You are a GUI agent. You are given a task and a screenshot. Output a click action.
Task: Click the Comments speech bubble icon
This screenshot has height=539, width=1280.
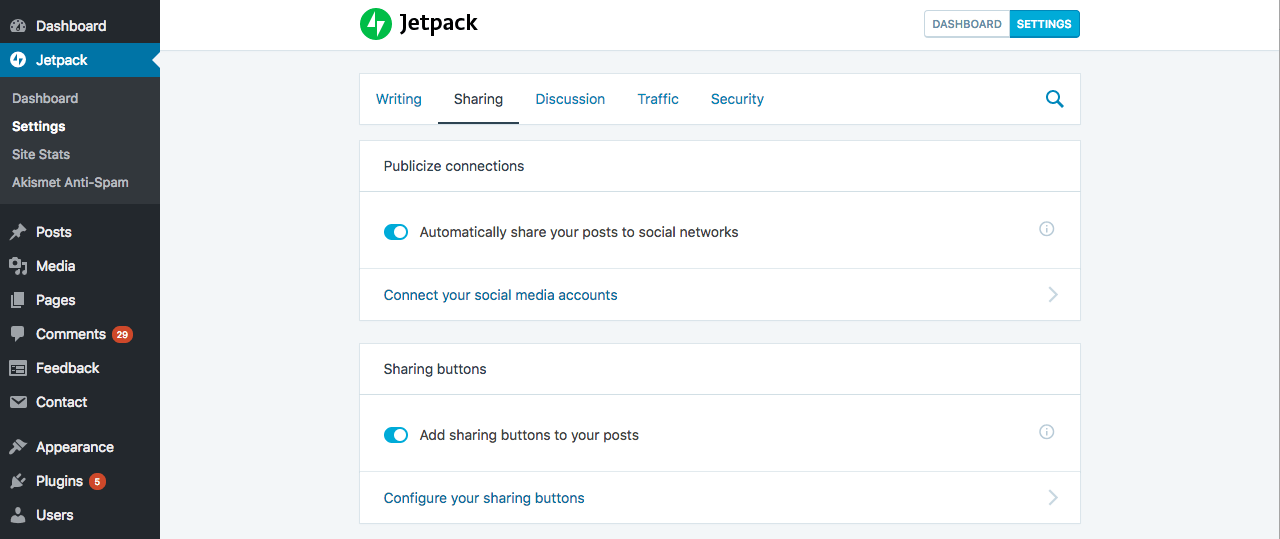click(x=18, y=334)
